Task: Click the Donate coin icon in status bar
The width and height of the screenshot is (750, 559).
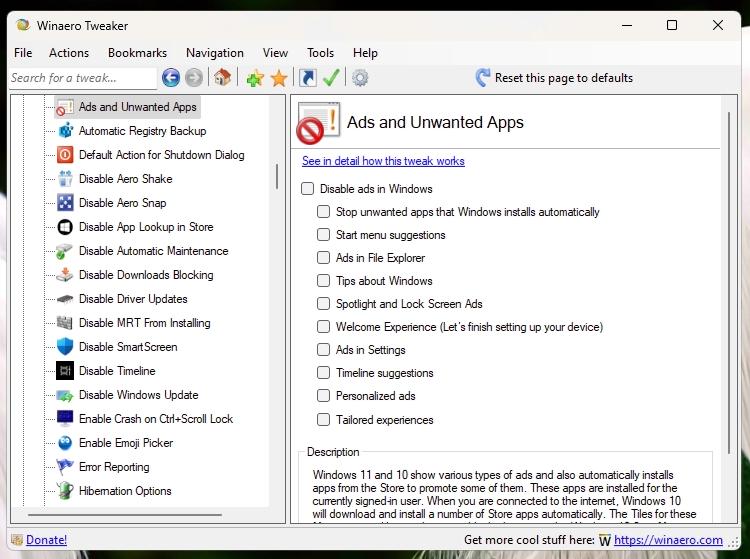Action: [x=17, y=540]
